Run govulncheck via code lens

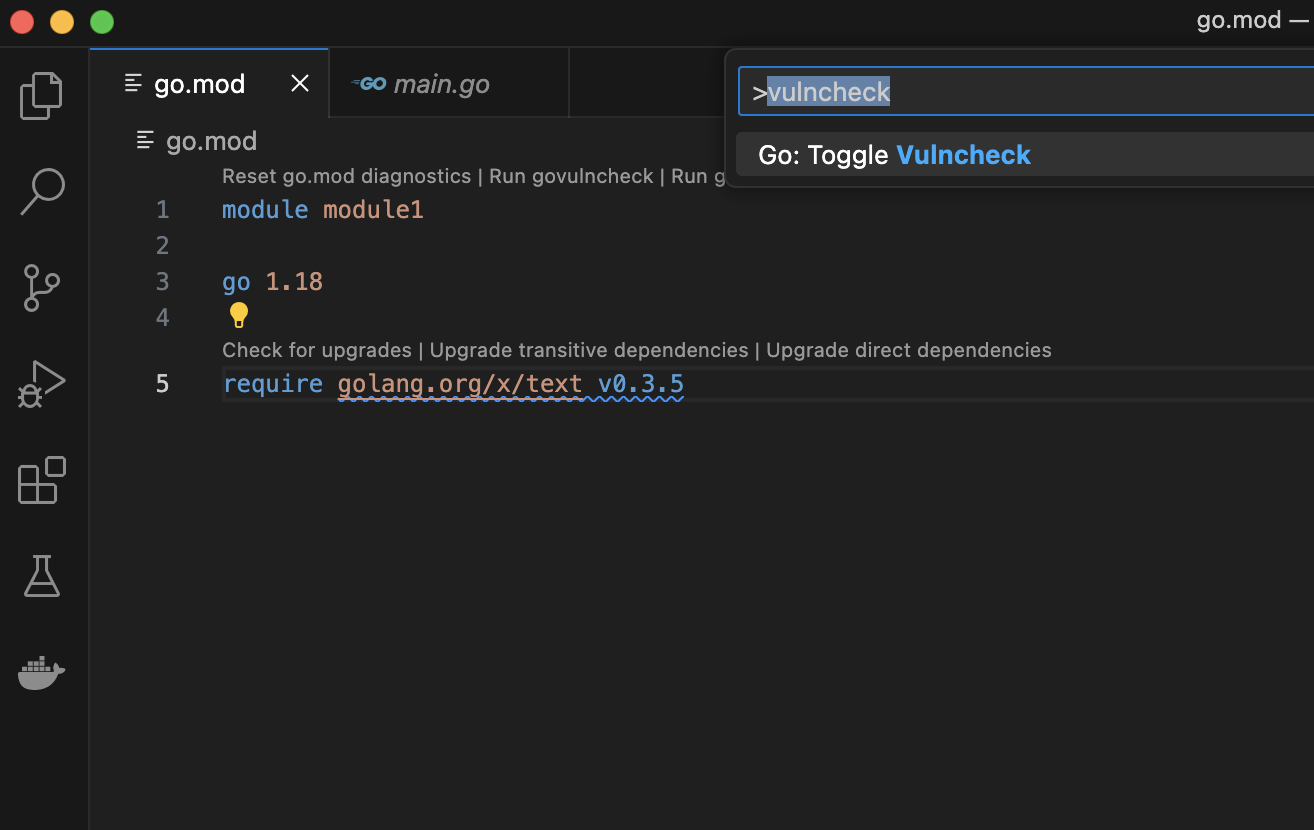pos(571,175)
